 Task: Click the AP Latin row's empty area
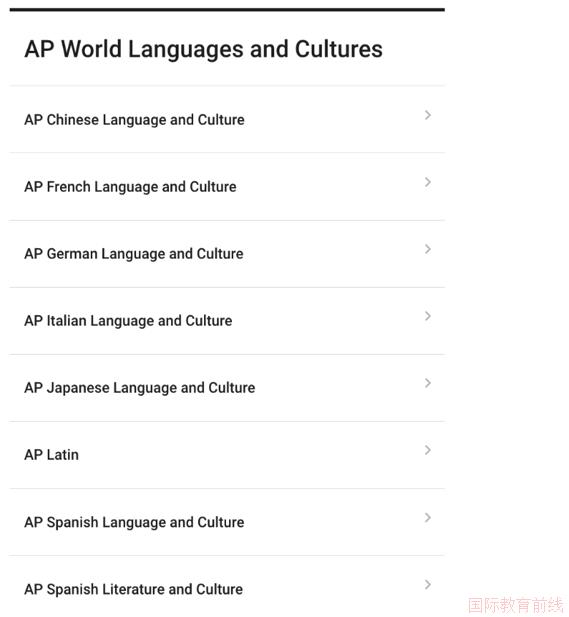[x=252, y=455]
